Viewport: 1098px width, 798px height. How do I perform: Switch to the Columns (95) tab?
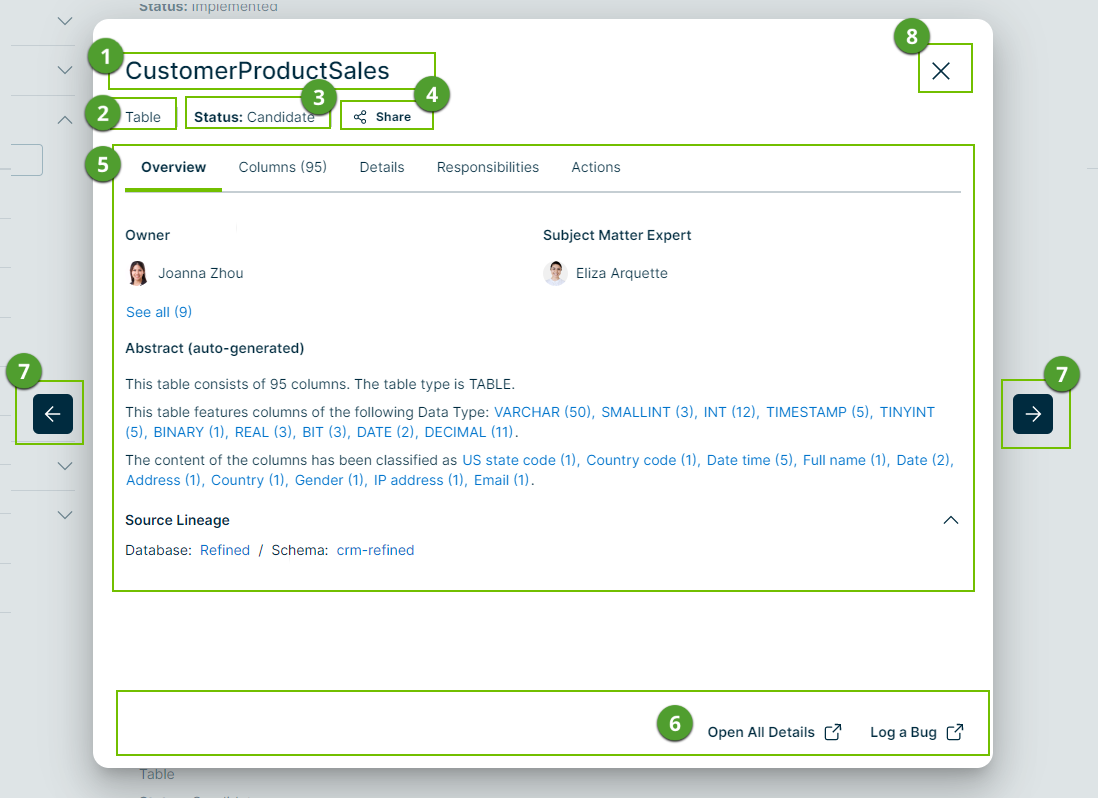282,167
